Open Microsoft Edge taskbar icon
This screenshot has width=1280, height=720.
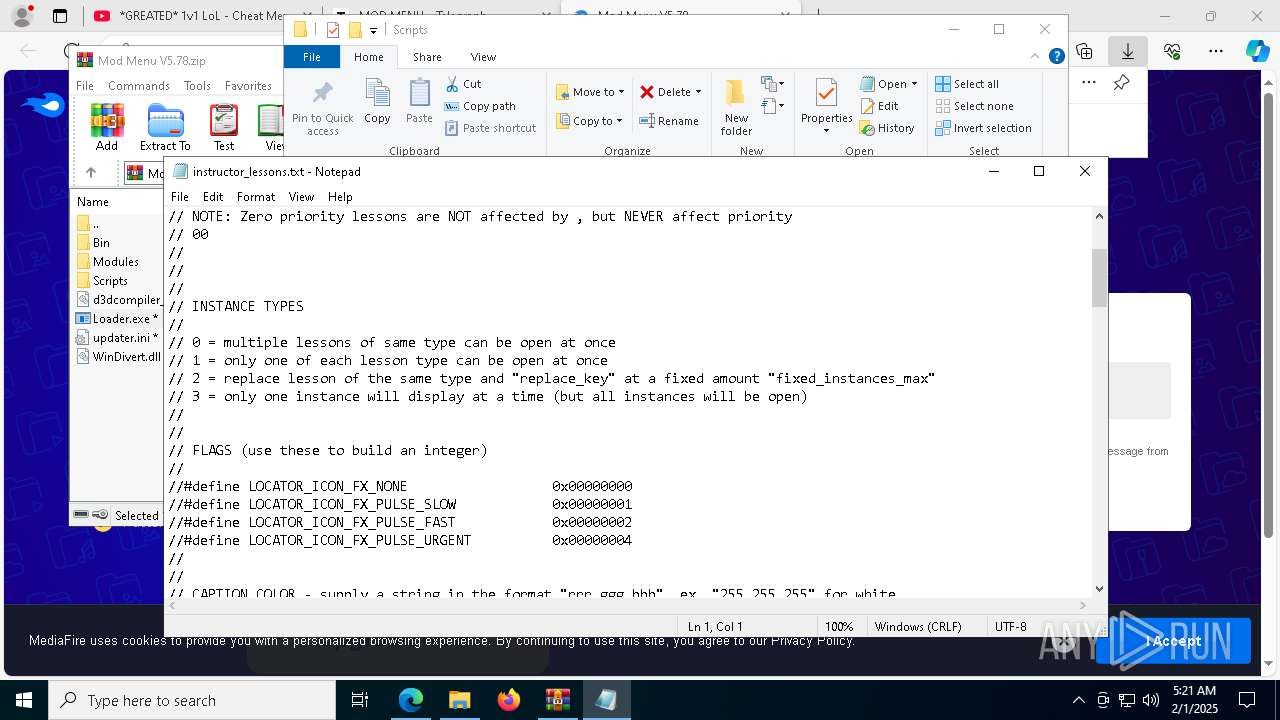point(411,700)
